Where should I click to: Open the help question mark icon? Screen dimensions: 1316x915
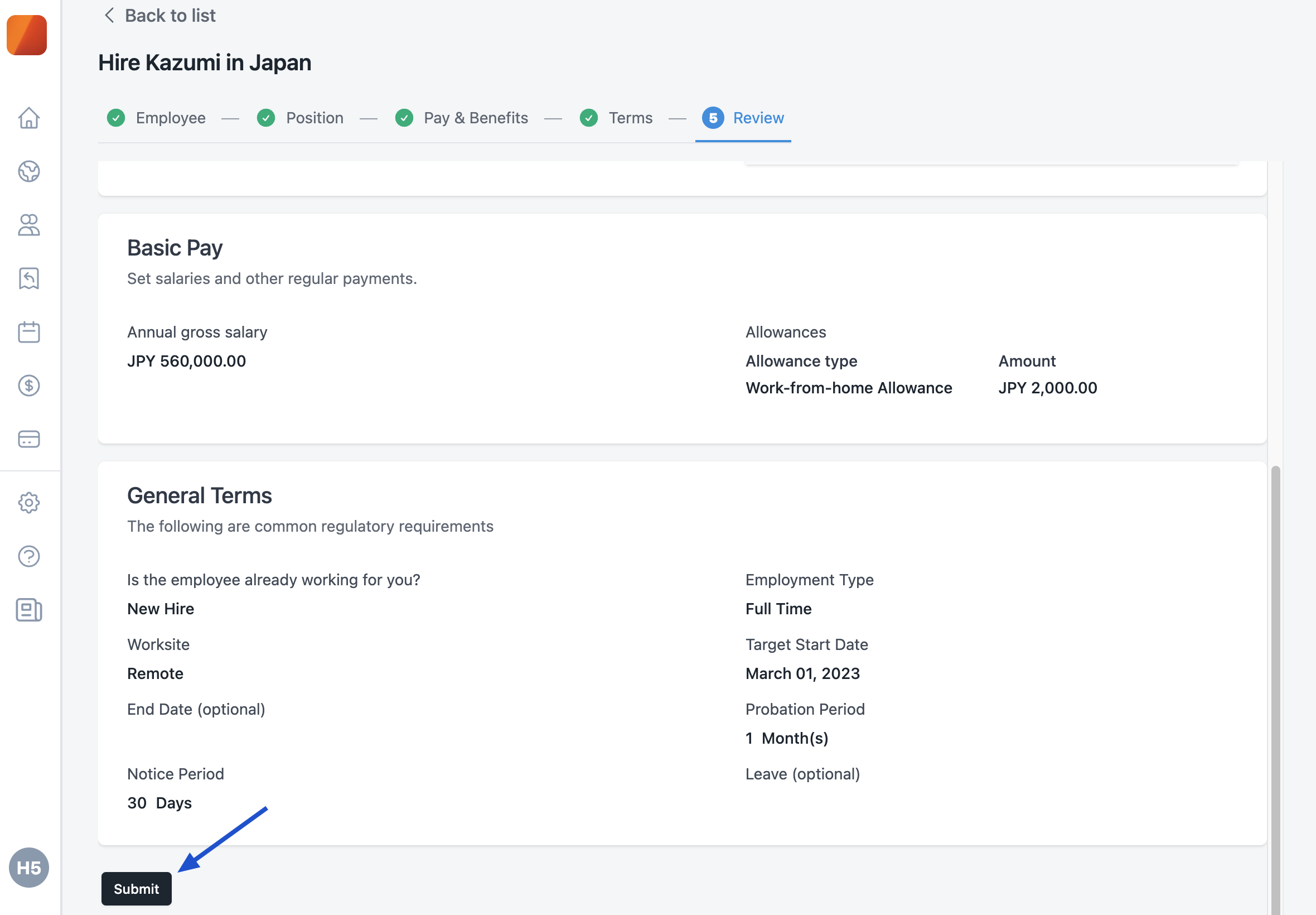28,556
